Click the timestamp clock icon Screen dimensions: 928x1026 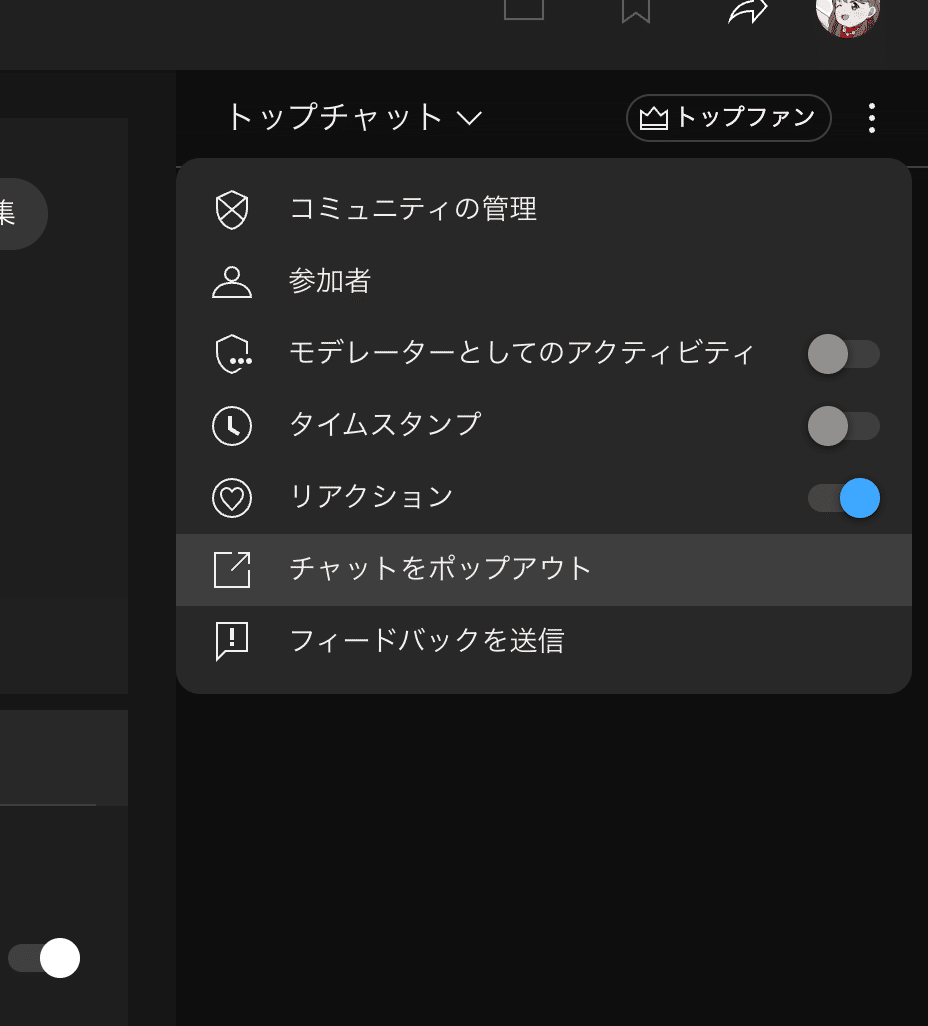[232, 426]
